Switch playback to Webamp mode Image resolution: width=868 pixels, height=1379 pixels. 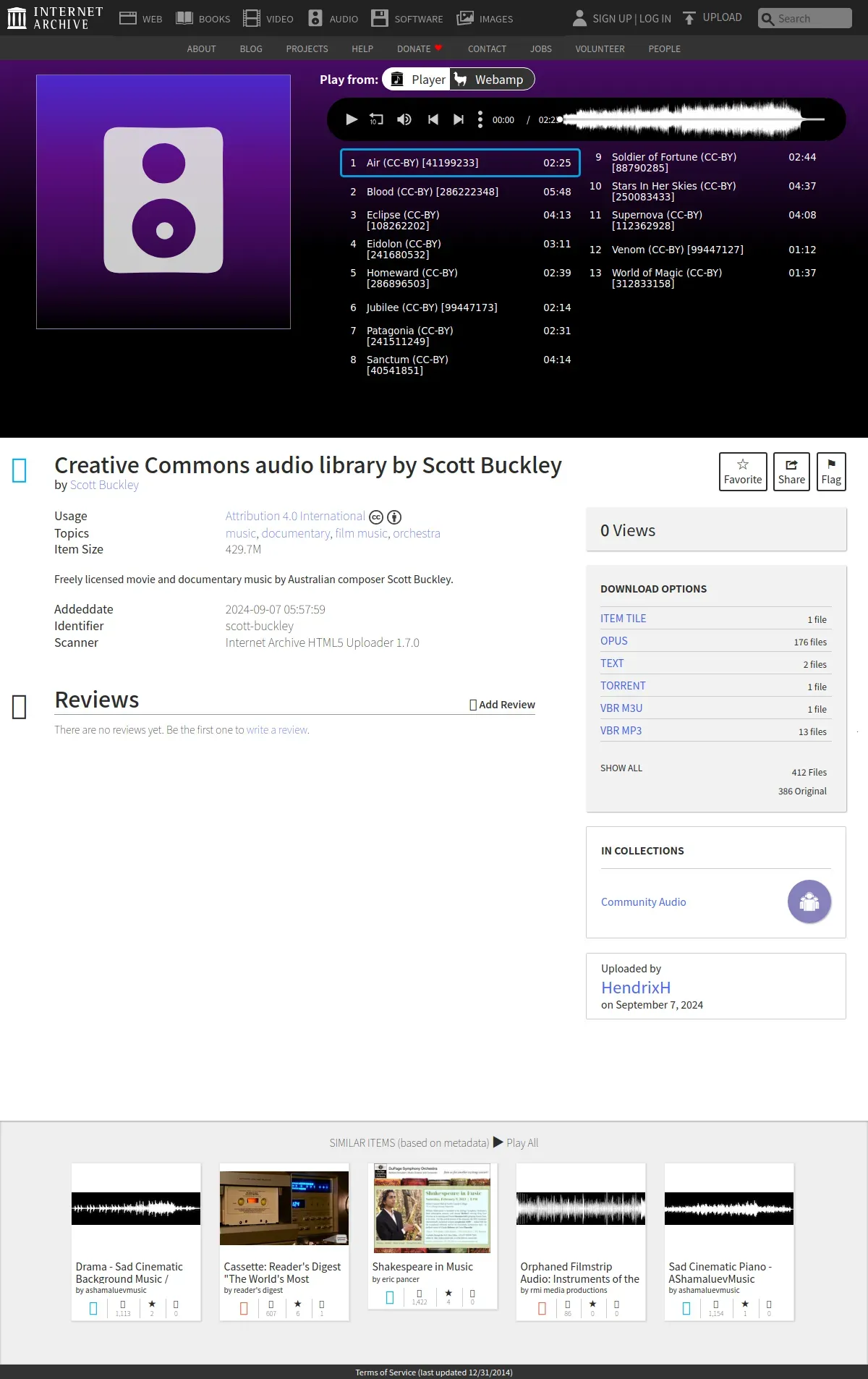click(x=492, y=80)
